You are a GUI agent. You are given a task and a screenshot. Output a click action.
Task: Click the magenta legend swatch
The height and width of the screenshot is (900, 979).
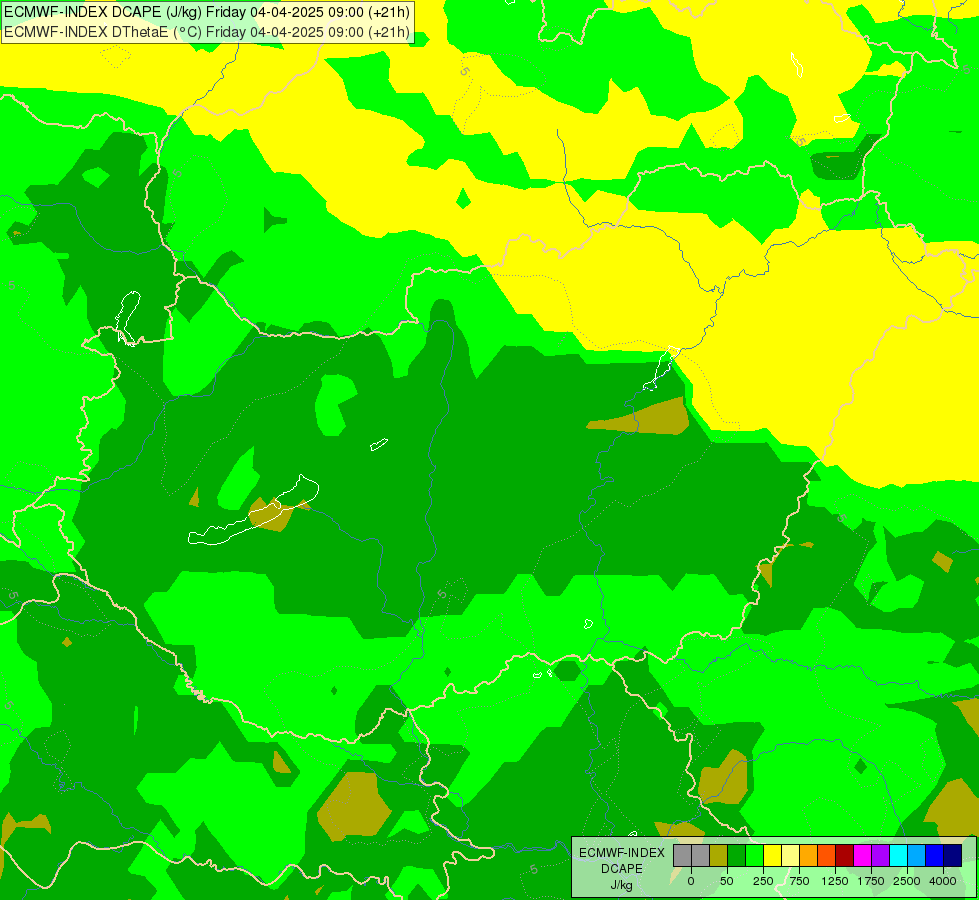863,856
